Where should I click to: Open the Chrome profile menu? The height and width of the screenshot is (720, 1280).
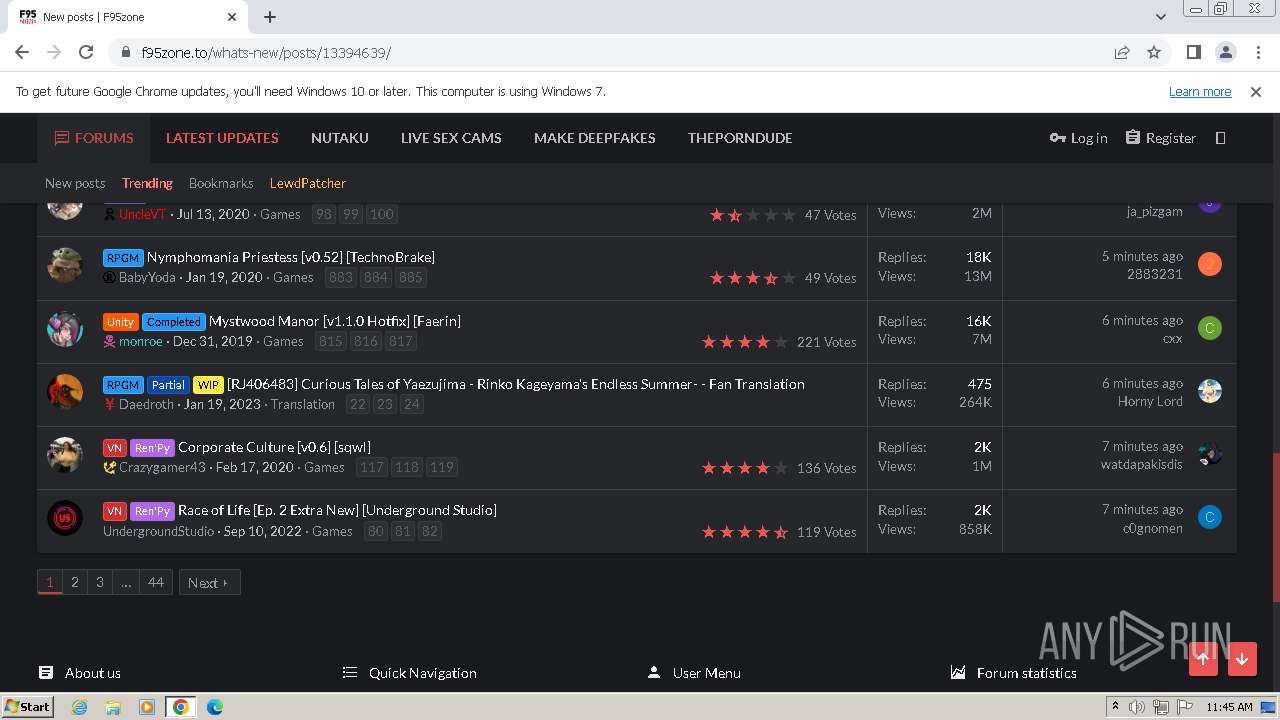coord(1225,52)
